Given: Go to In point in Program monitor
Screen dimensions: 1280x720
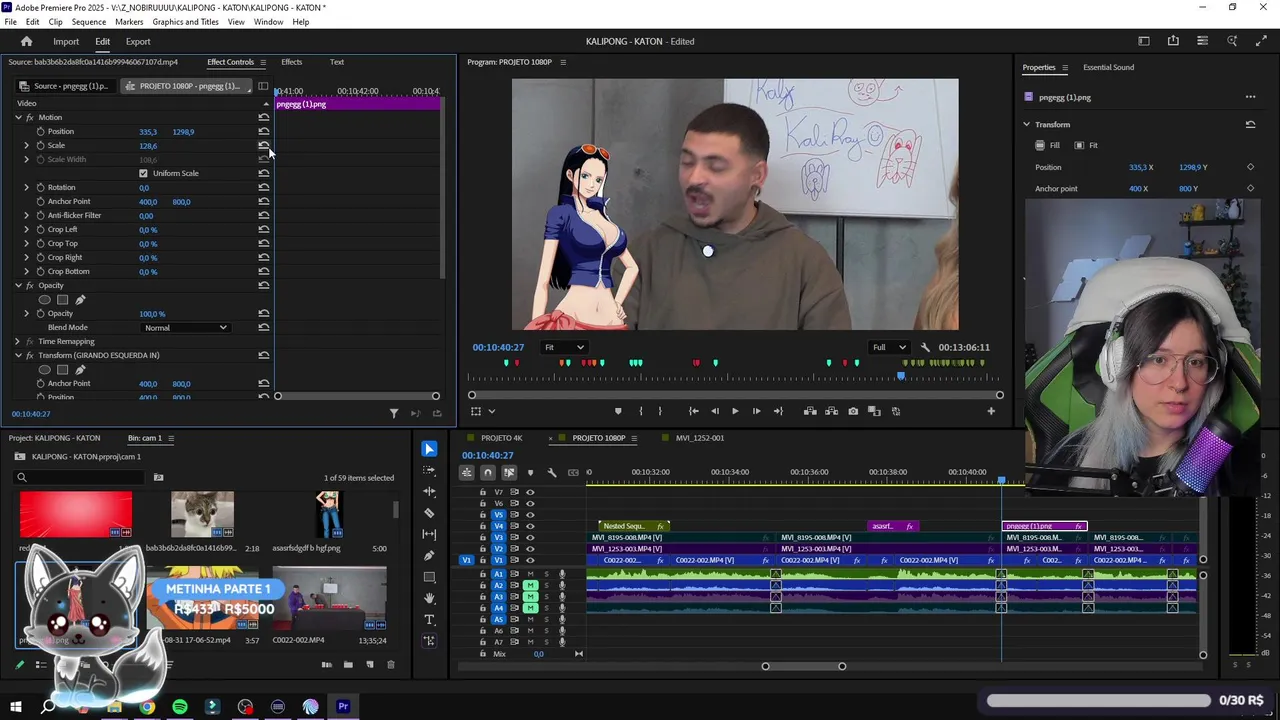Looking at the screenshot, I should (694, 411).
